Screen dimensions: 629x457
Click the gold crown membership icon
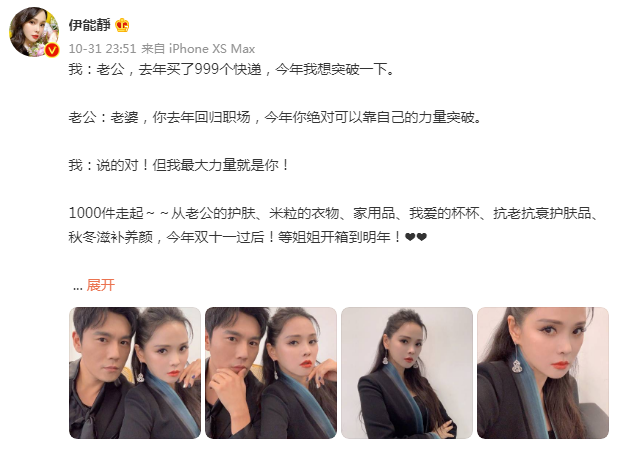pos(122,25)
